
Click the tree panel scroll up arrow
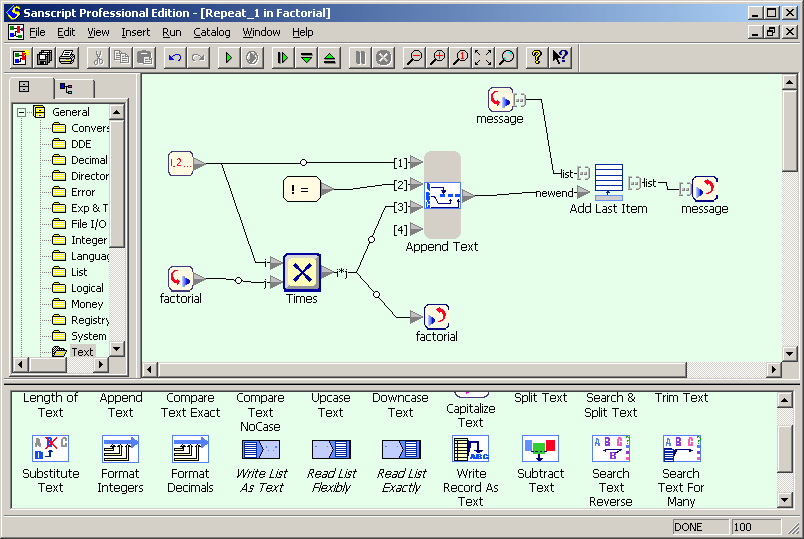click(117, 112)
